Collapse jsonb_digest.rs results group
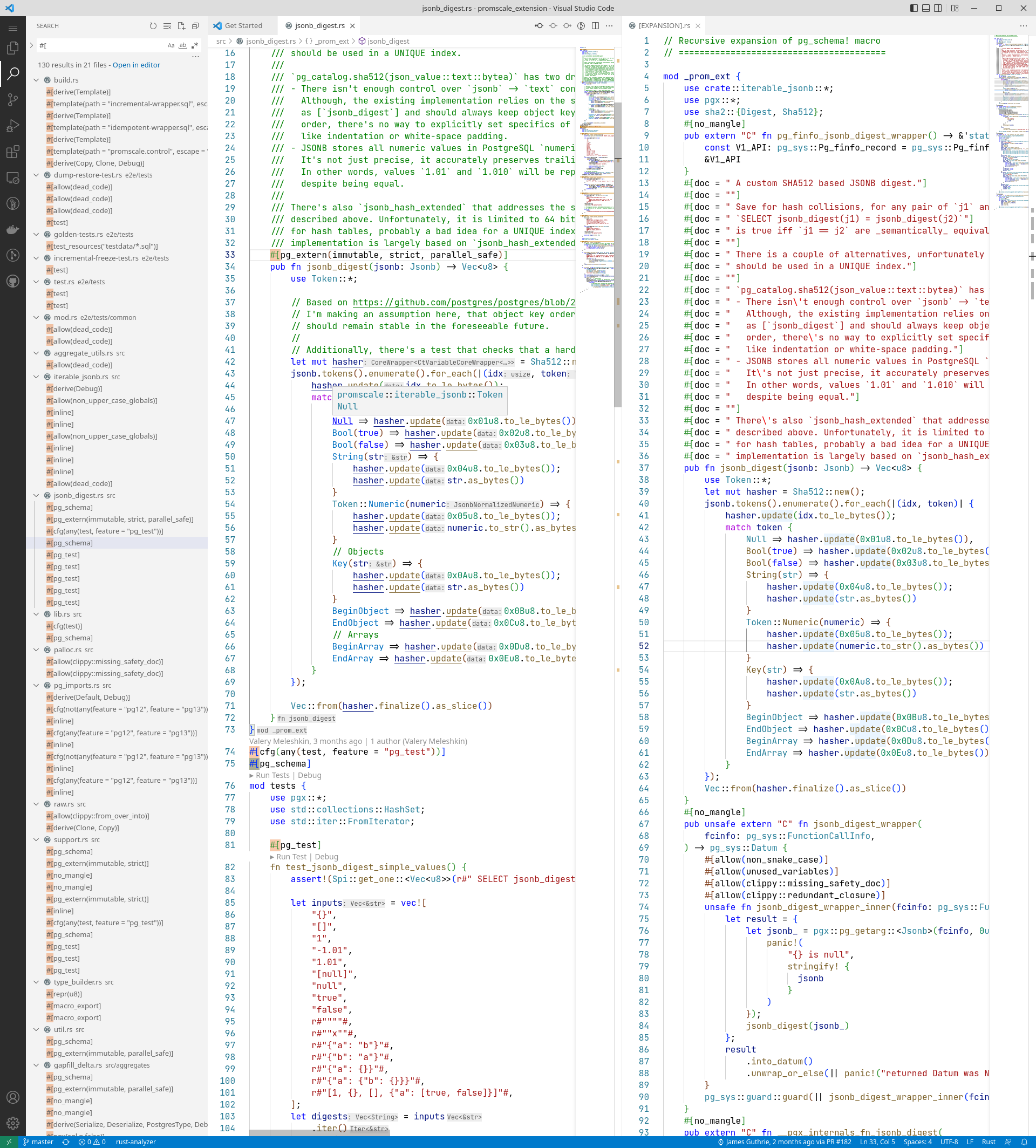 pos(37,496)
